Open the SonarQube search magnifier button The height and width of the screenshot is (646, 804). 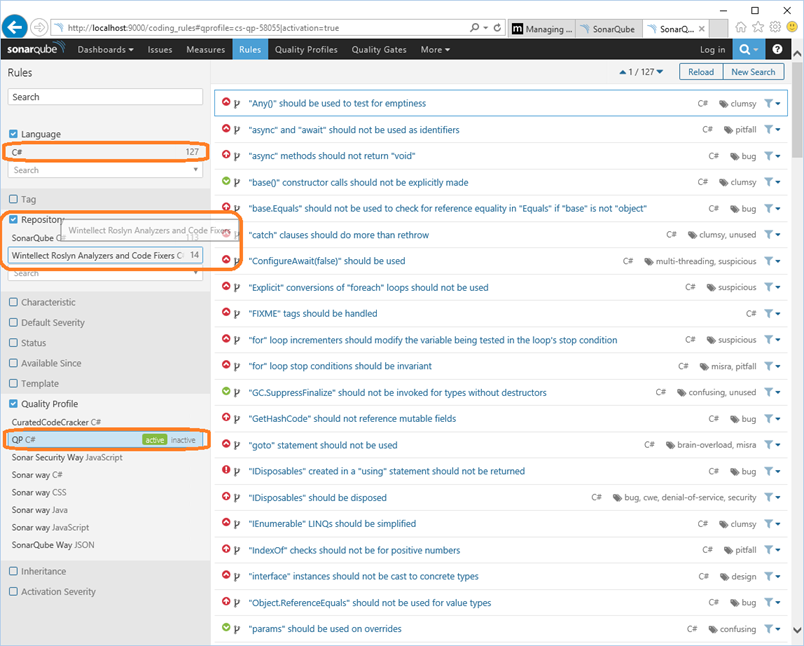(x=749, y=49)
